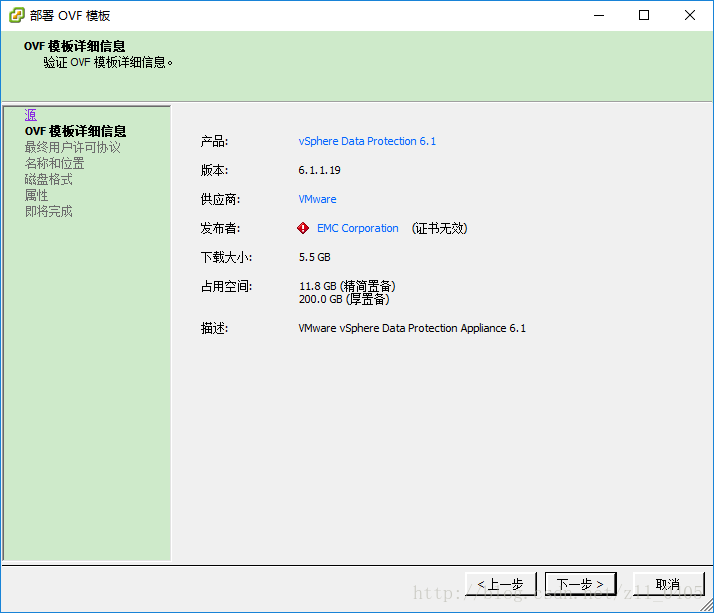This screenshot has width=714, height=613.
Task: Click the 供应商: label
Action: coord(220,199)
